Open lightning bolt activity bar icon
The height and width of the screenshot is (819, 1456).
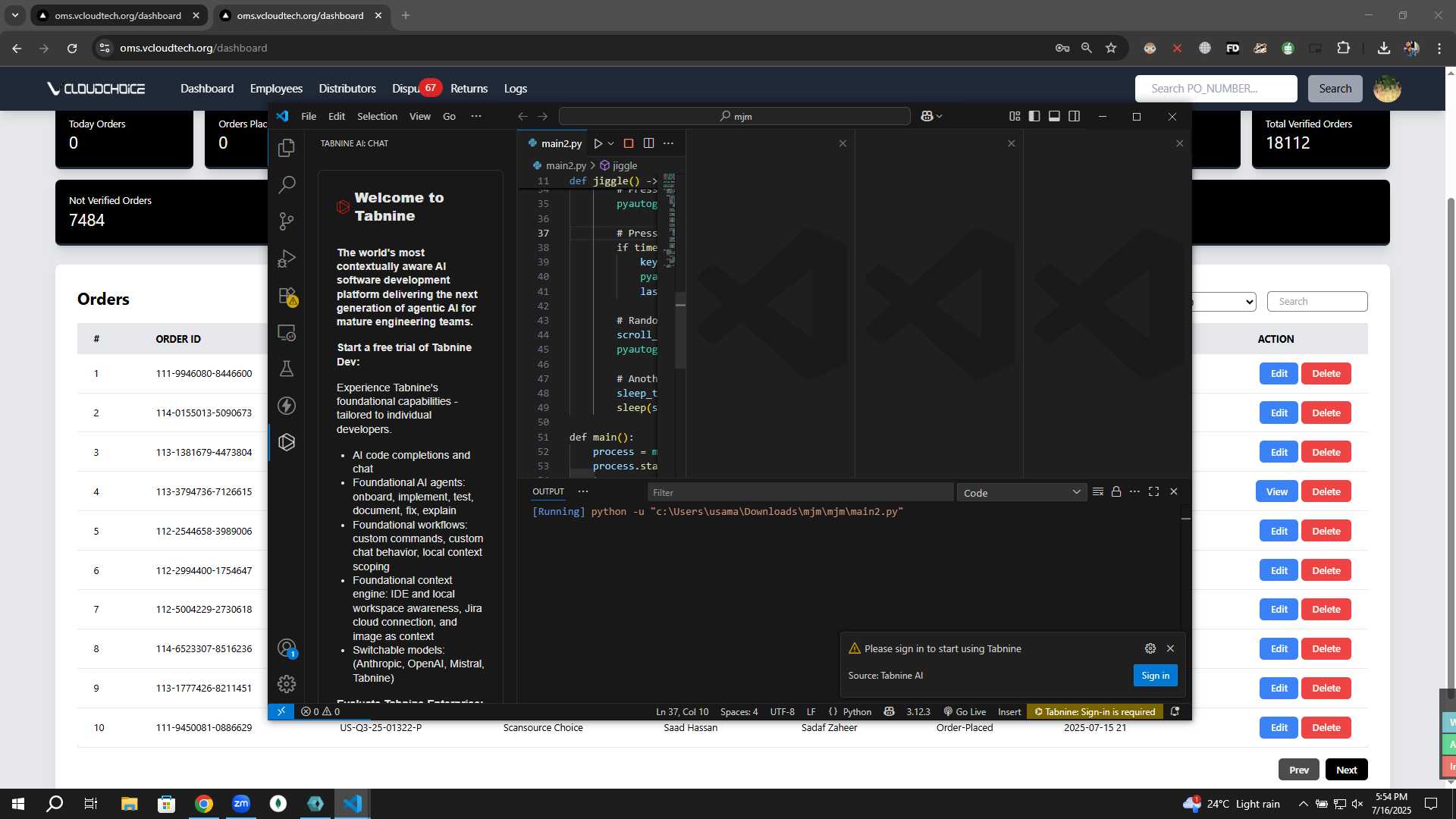[287, 406]
